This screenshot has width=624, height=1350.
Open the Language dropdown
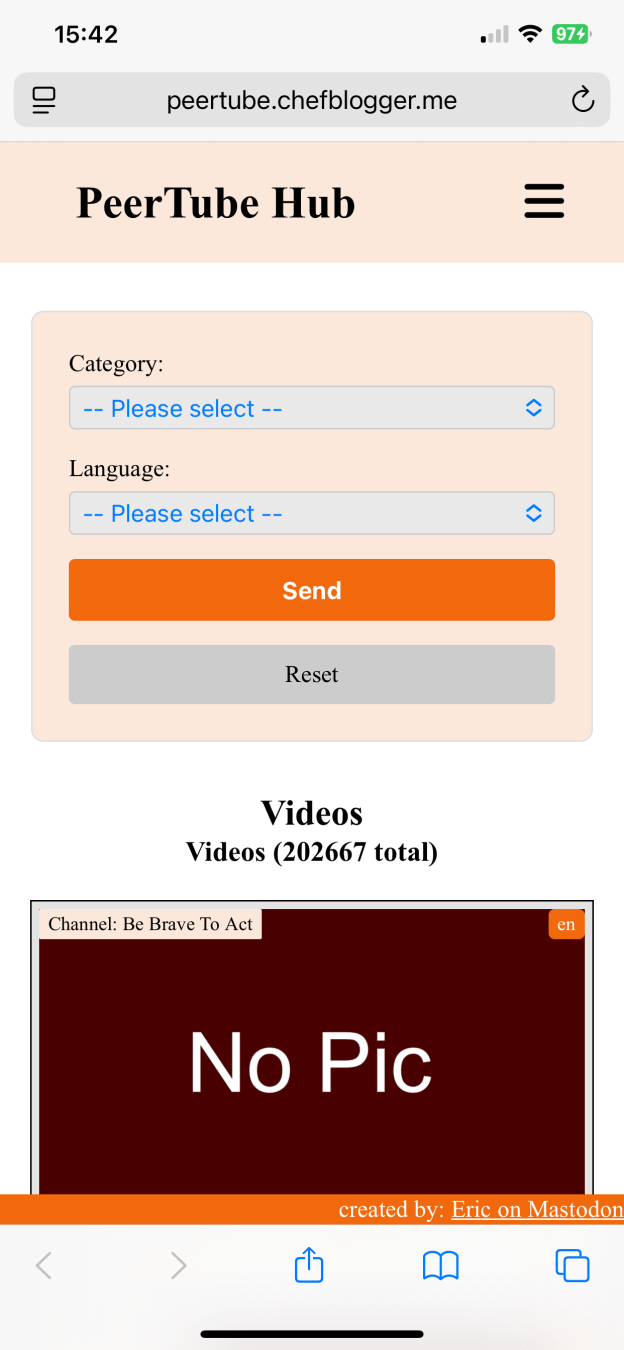coord(312,513)
